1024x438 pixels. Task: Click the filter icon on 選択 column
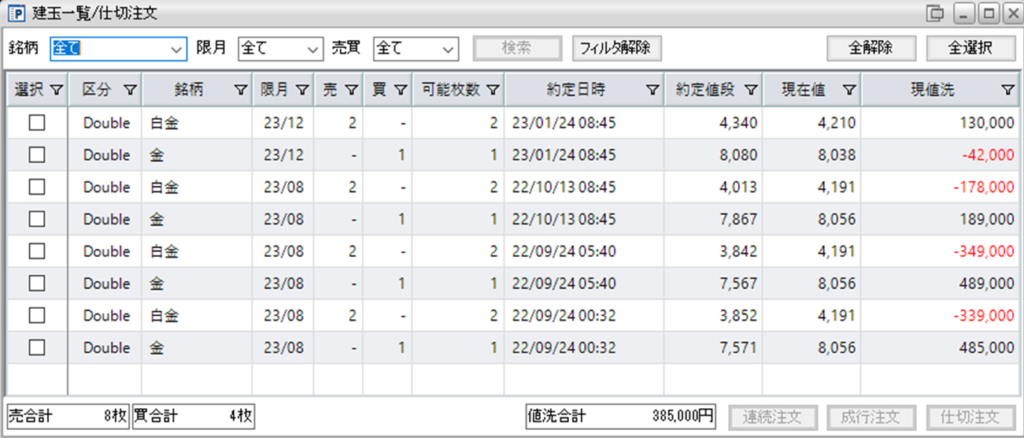click(x=57, y=91)
